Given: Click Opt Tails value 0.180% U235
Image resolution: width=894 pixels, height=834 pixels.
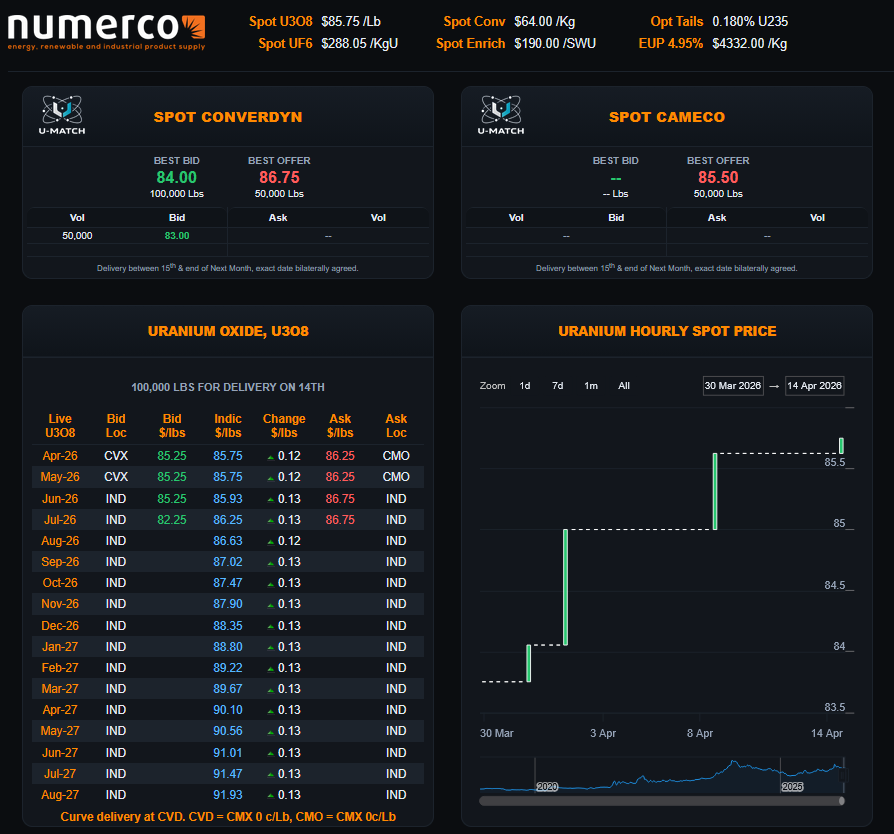Looking at the screenshot, I should coord(750,22).
